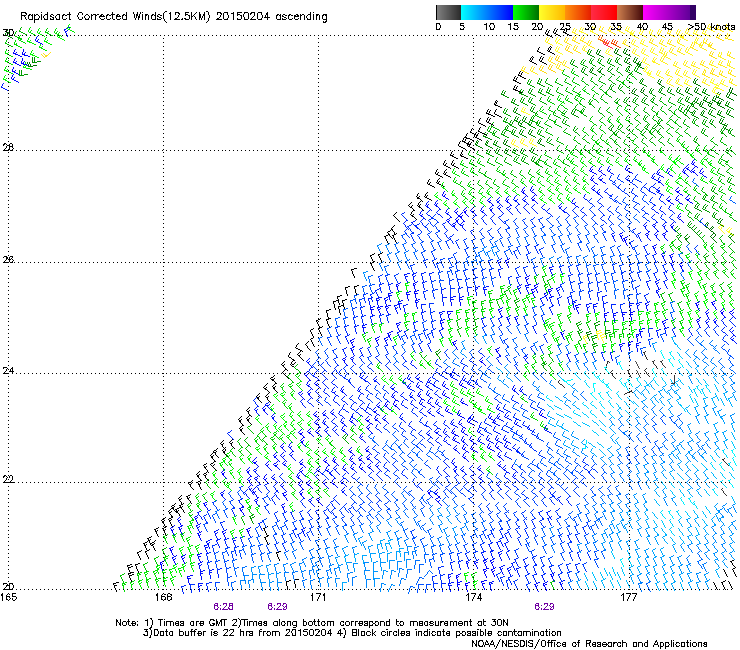Click the dark purple 45-50 legend segment
740x650 pixels.
point(682,12)
